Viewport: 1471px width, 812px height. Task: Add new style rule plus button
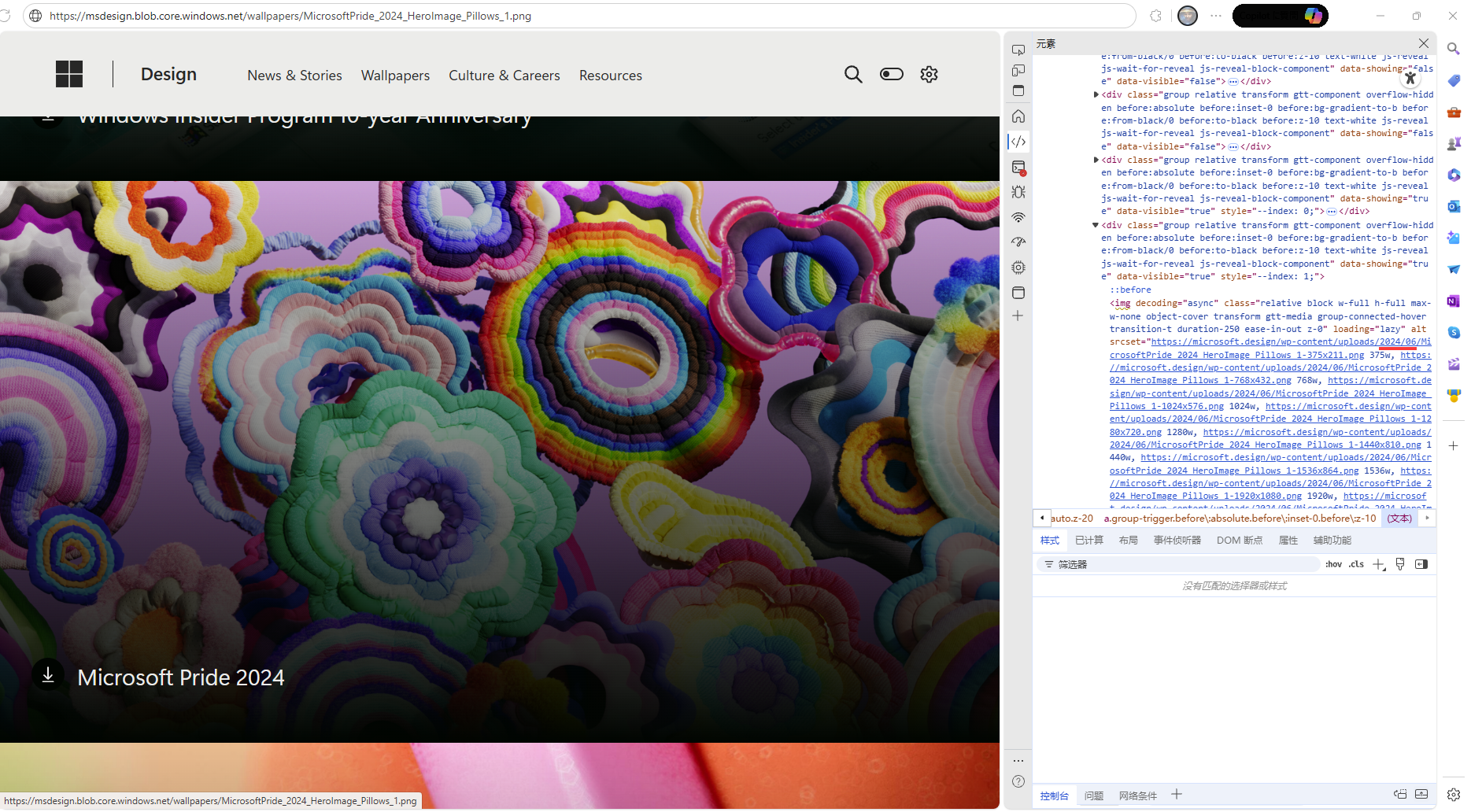pyautogui.click(x=1379, y=565)
